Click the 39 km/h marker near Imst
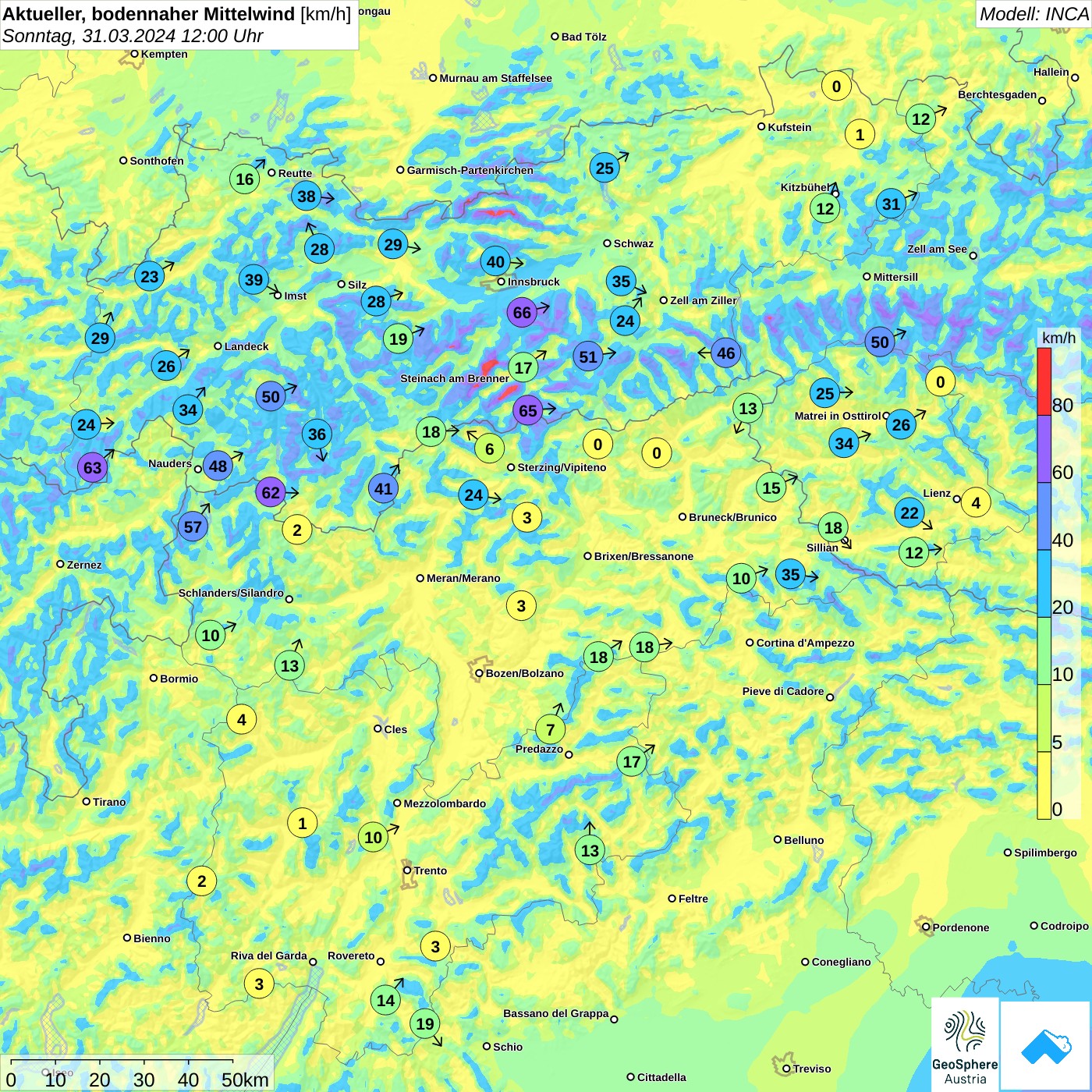The image size is (1092, 1092). pyautogui.click(x=253, y=279)
